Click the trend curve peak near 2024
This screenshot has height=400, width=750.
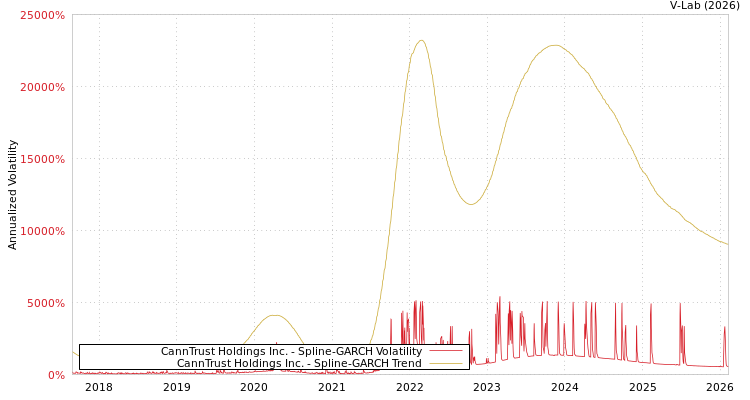(x=554, y=45)
